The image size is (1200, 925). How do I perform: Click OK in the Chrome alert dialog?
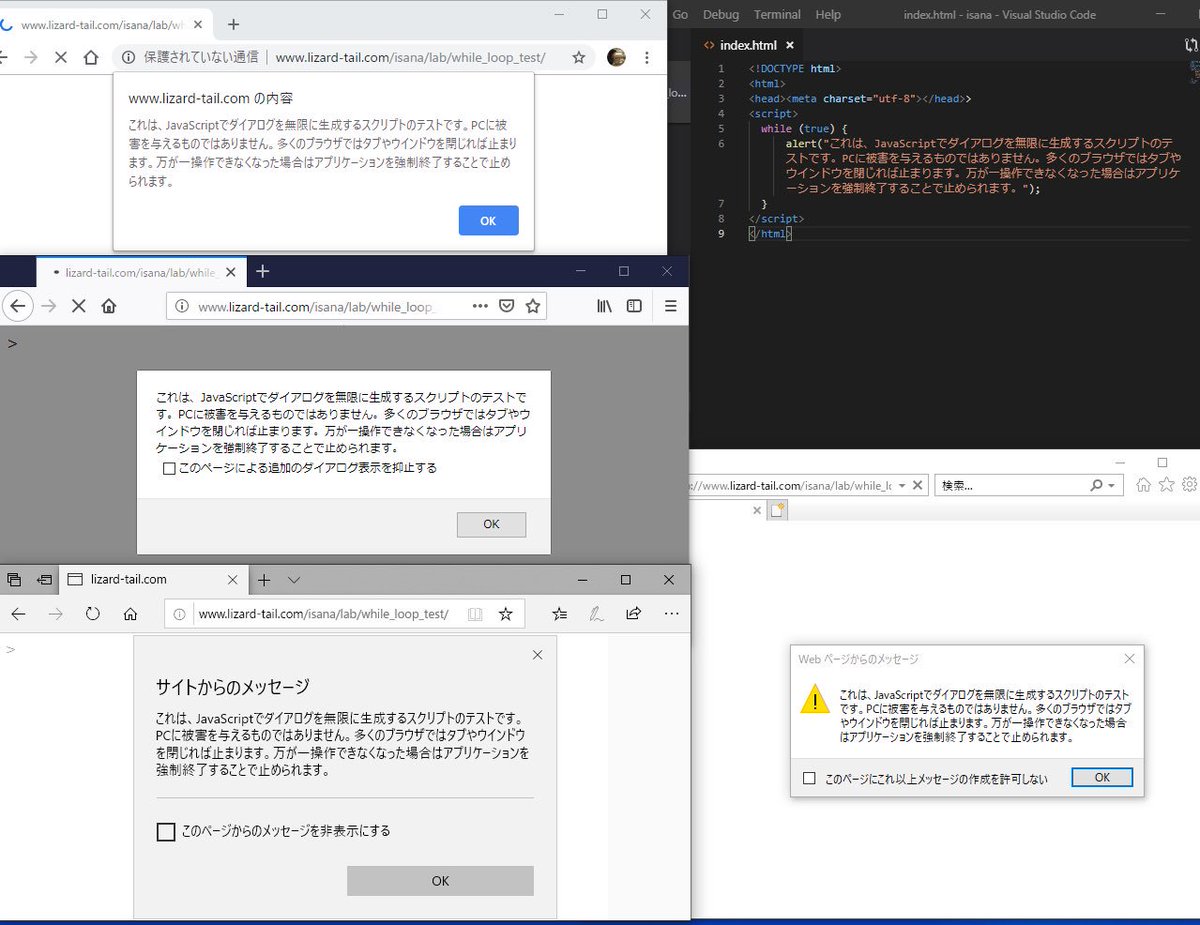[488, 220]
